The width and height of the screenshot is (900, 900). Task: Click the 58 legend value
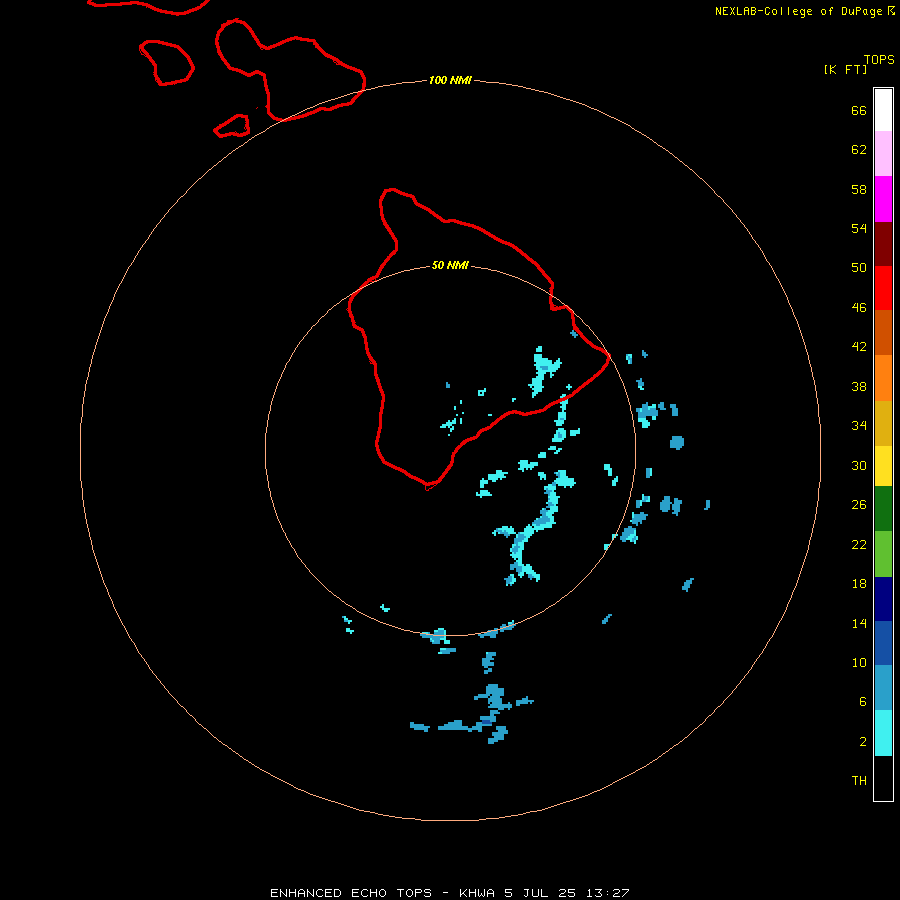coord(859,189)
